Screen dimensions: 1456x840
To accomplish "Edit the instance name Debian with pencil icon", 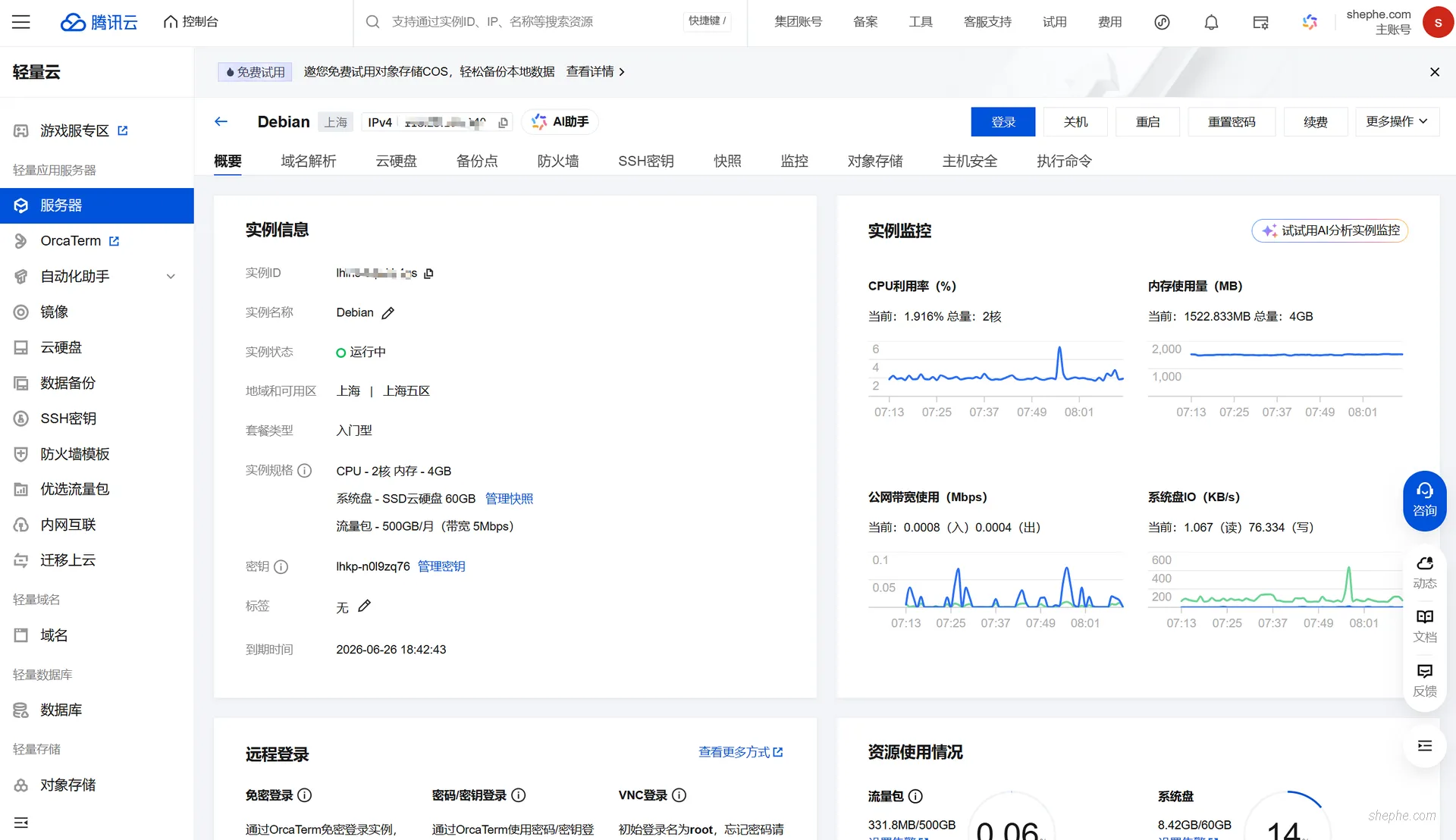I will coord(388,312).
